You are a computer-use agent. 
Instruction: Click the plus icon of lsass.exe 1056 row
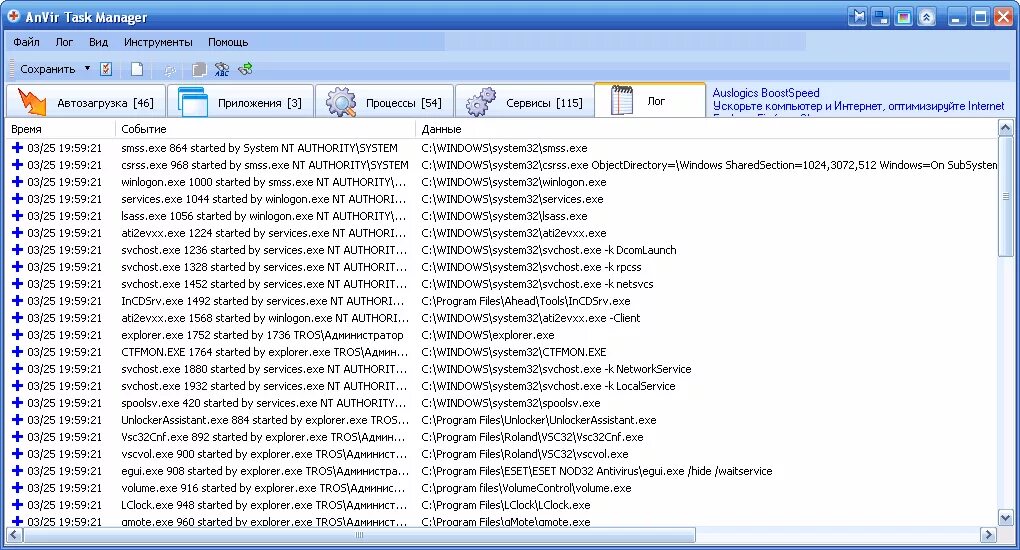(18, 215)
